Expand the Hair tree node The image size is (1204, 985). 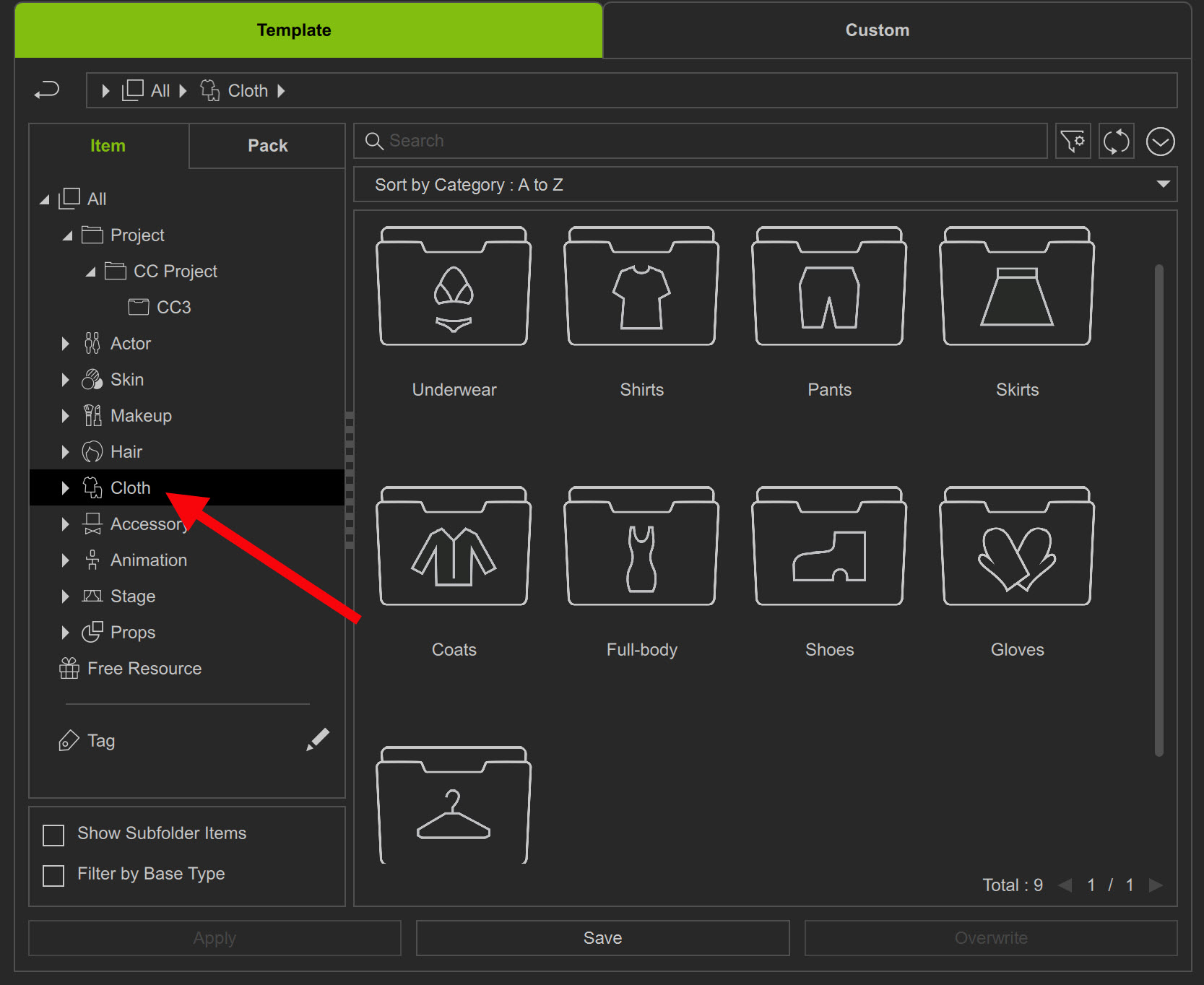pos(65,452)
